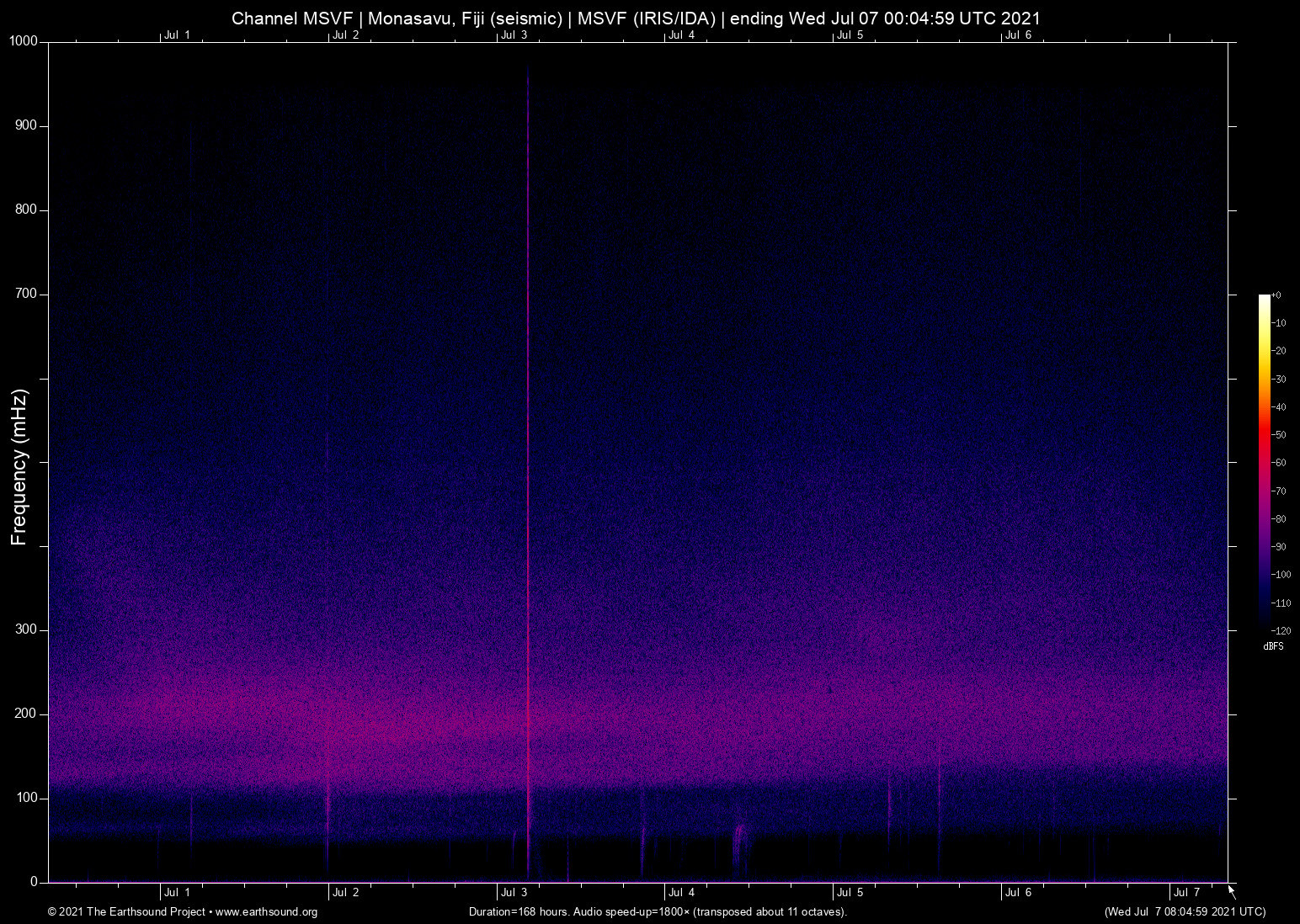Select the 200 frequency axis label
Screen dimensions: 1300x924
click(x=27, y=714)
